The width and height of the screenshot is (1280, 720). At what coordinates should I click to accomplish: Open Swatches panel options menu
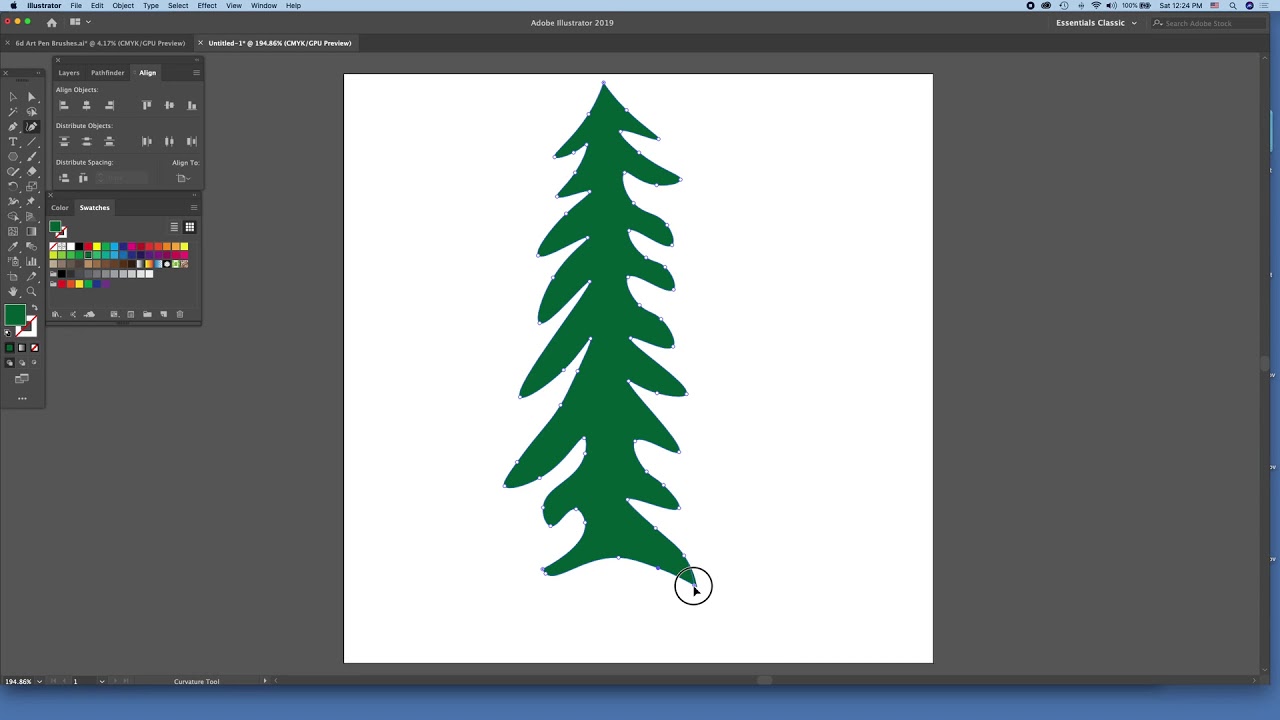(194, 207)
